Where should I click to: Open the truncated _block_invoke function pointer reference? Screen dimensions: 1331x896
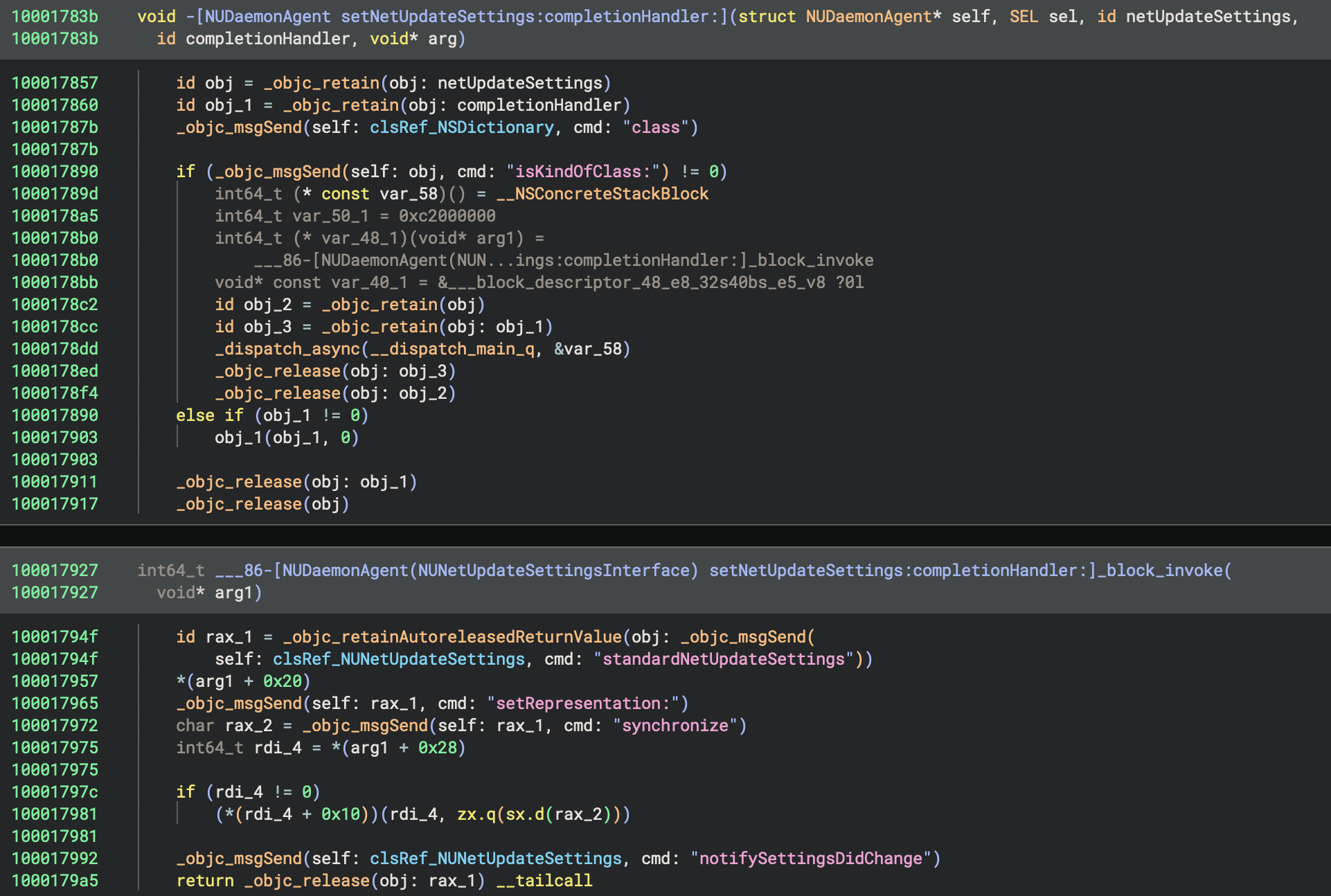pos(564,260)
